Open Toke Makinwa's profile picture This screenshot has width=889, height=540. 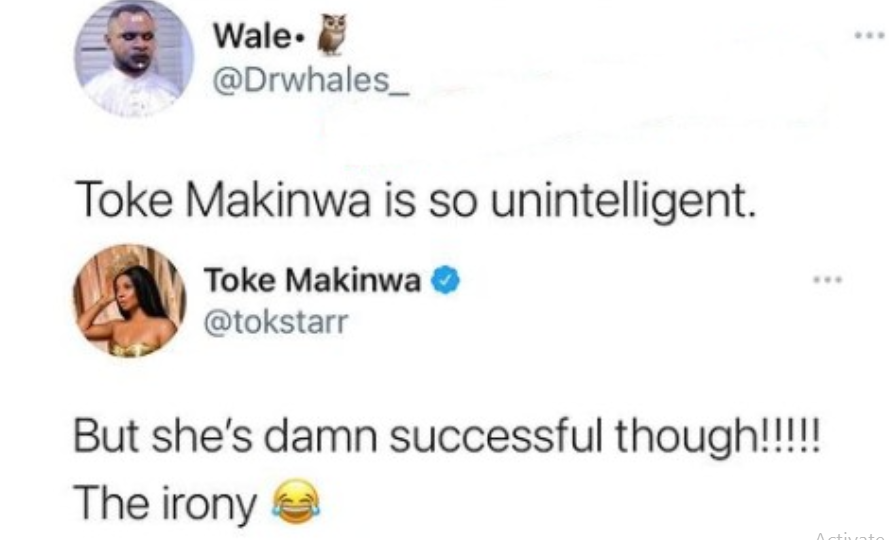[x=130, y=301]
